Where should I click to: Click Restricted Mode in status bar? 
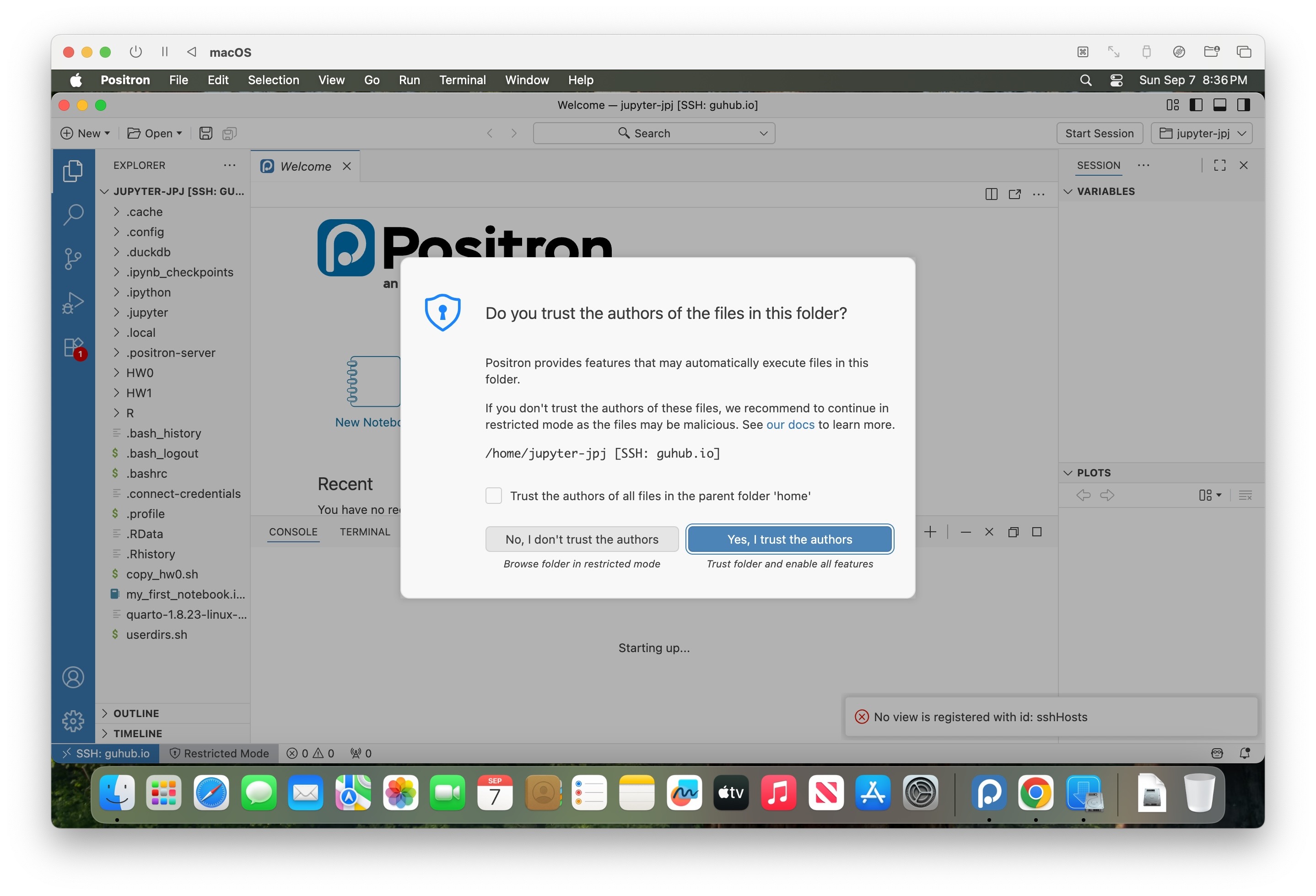coord(219,753)
